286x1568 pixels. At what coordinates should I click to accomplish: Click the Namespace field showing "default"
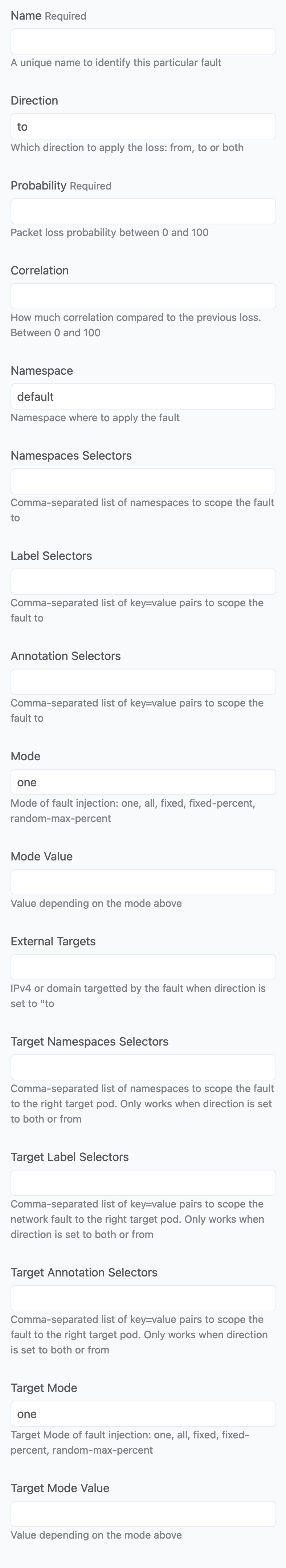tap(143, 396)
